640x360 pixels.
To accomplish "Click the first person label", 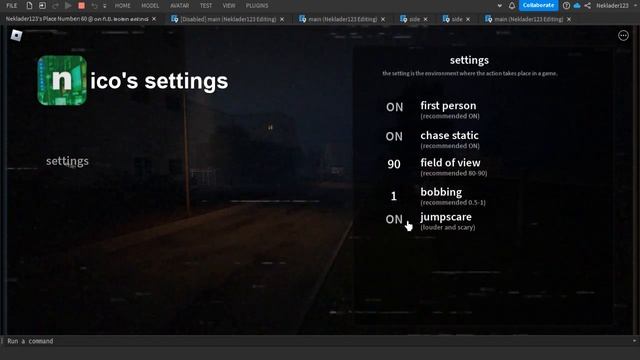I will coord(448,106).
